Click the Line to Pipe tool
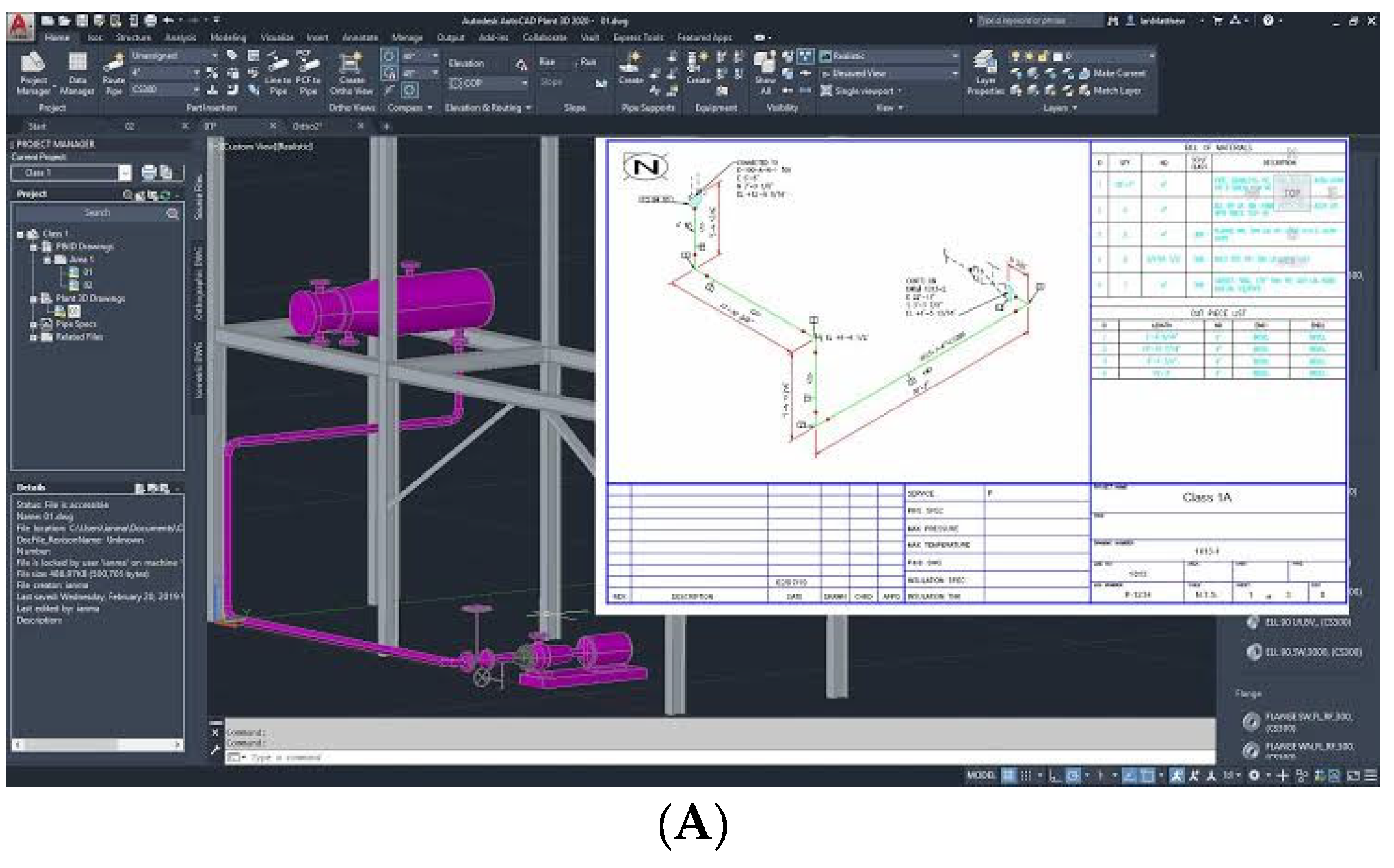This screenshot has width=1394, height=868. 278,74
